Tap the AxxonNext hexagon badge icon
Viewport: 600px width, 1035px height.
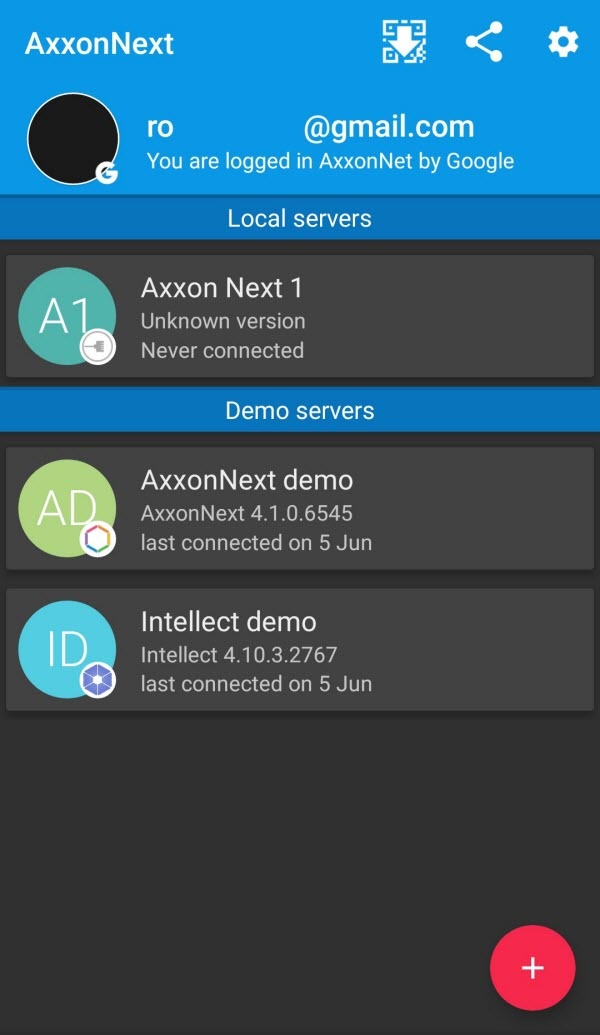(x=98, y=540)
